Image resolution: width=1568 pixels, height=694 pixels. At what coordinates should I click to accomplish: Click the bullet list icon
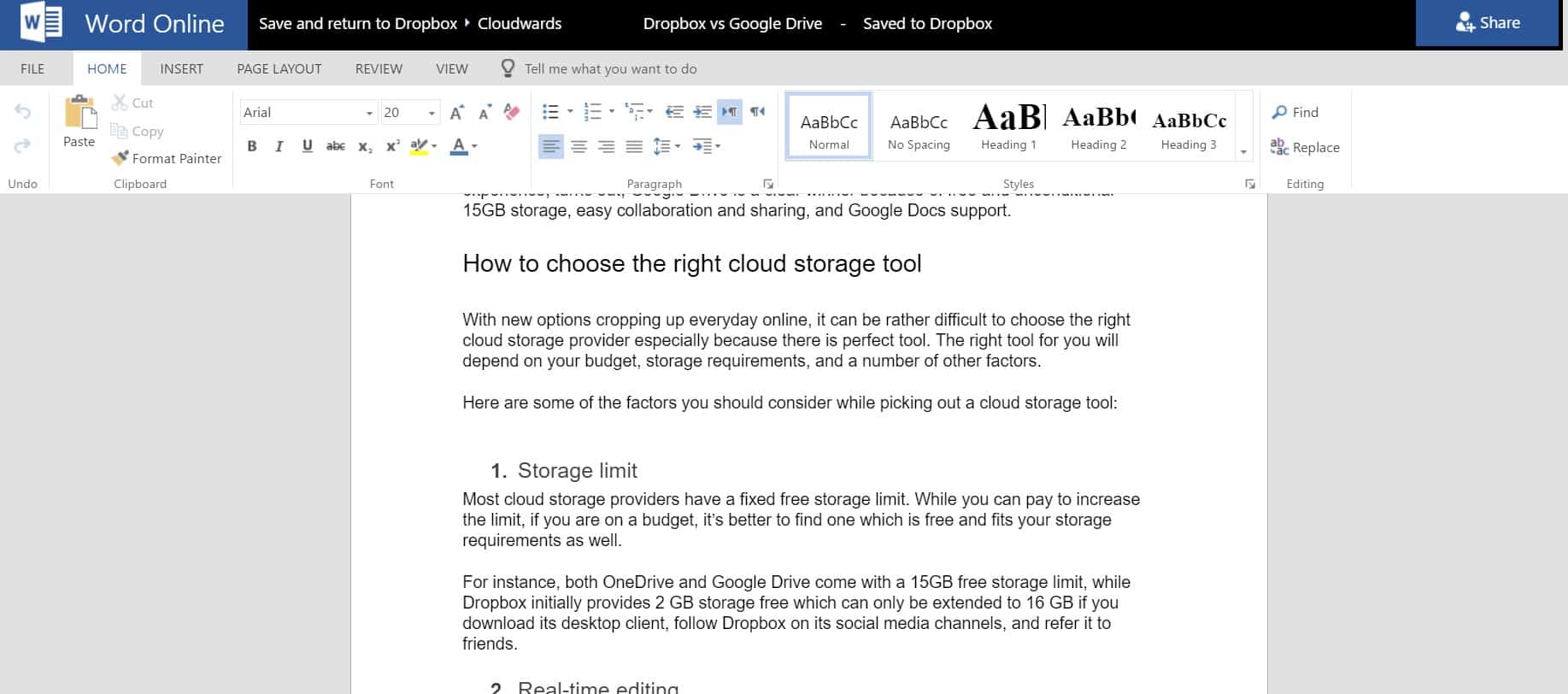pos(551,112)
